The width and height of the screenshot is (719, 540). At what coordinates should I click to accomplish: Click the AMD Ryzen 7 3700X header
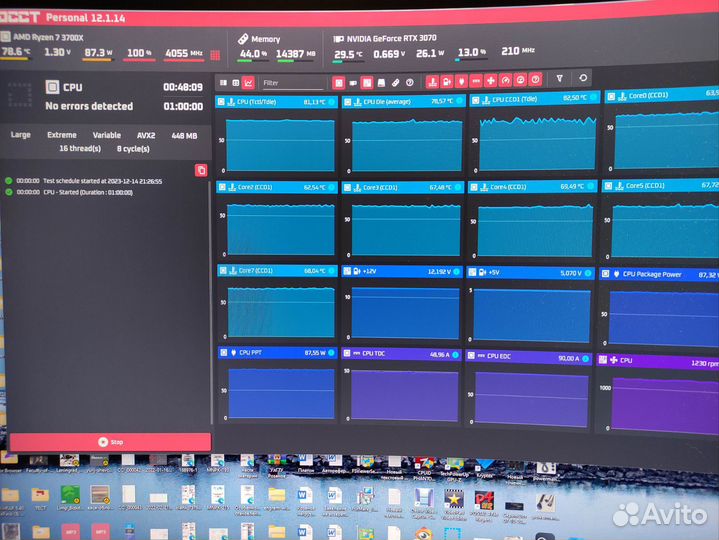[x=48, y=38]
